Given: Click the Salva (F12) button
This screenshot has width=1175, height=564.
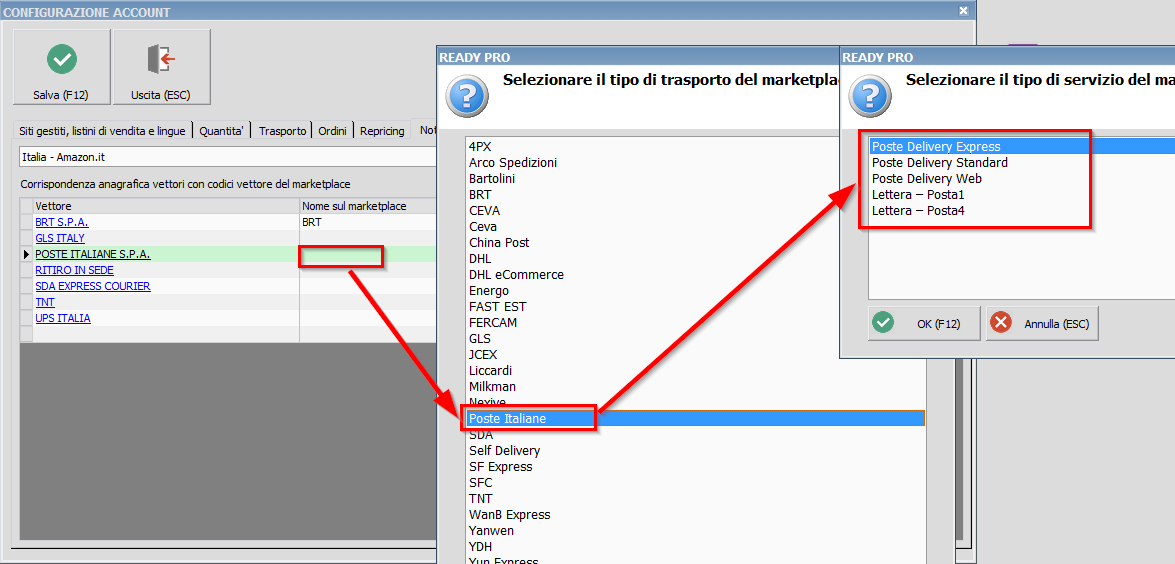Looking at the screenshot, I should [x=62, y=67].
